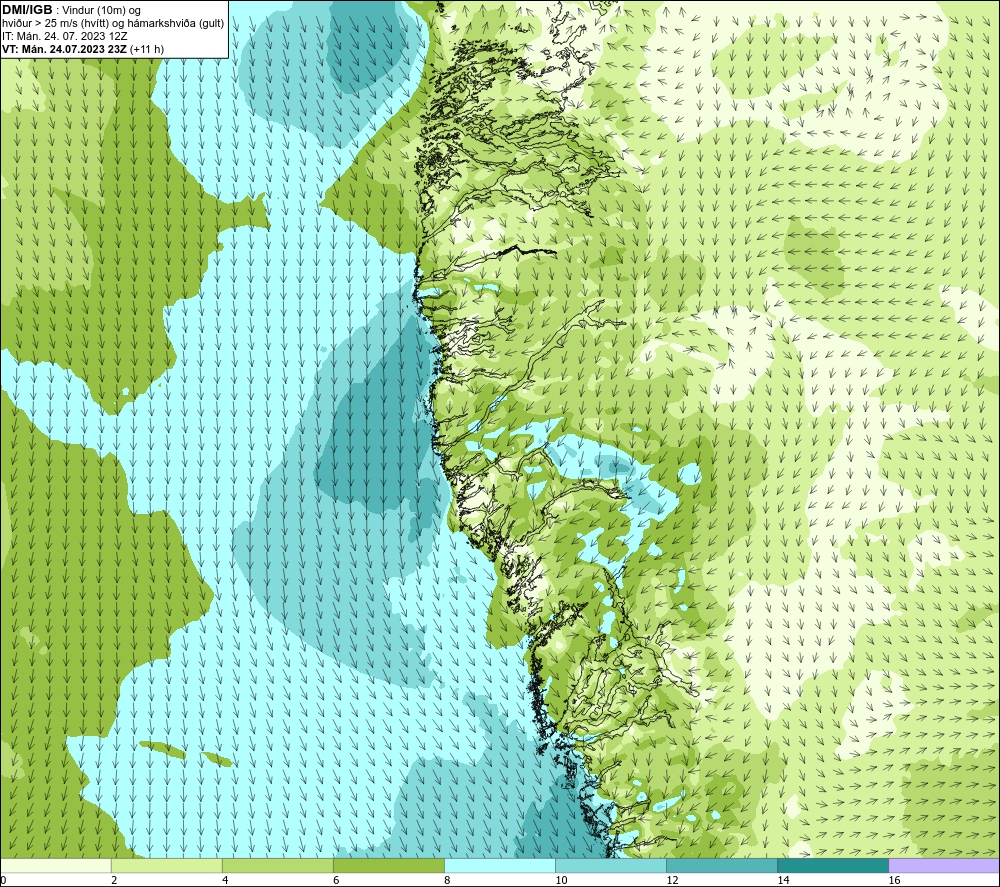
Task: Click the 'VT: Mán. 24.07.2023 23Z' line
Action: pos(64,49)
